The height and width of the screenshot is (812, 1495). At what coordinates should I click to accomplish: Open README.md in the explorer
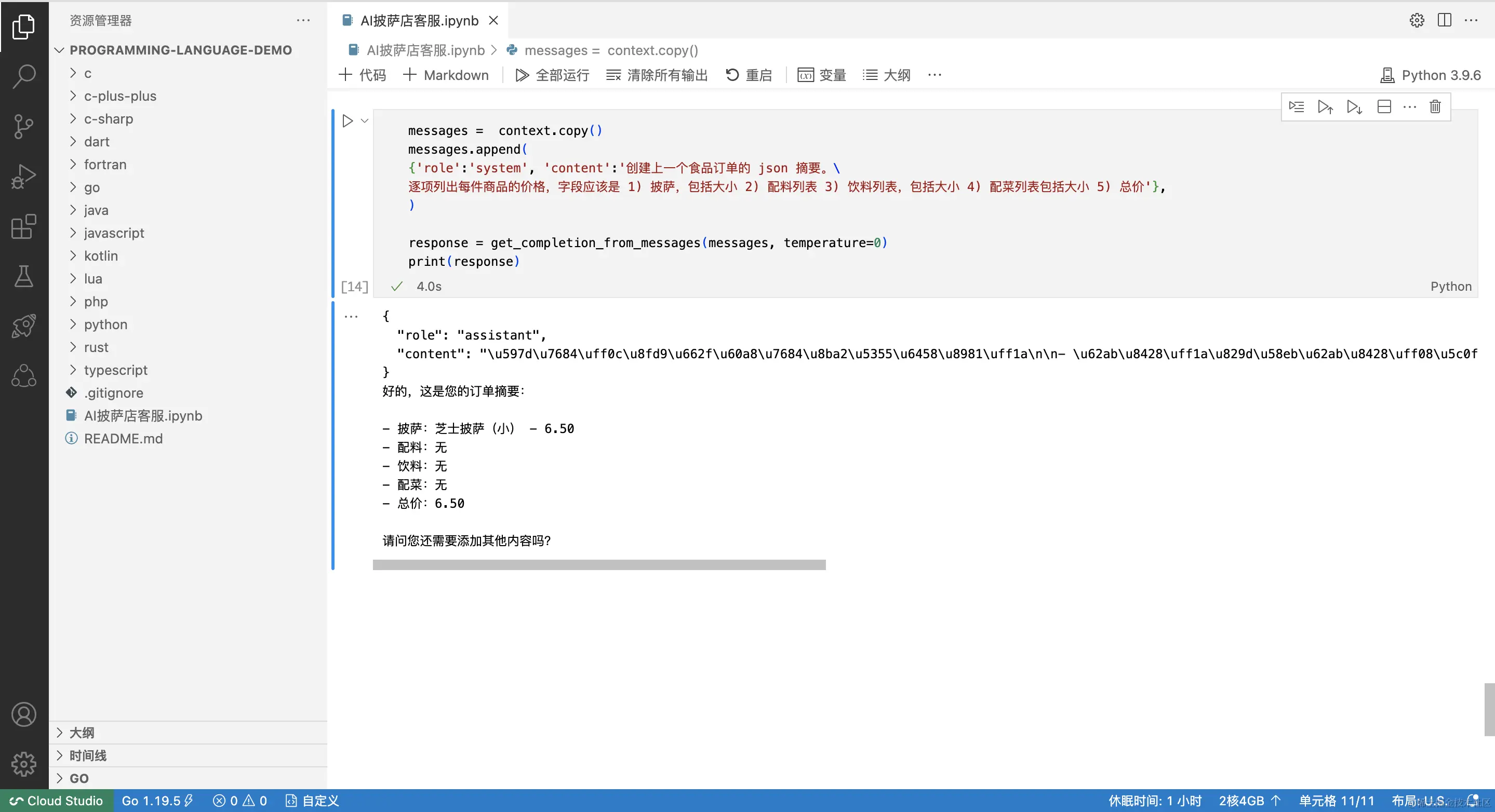[123, 439]
